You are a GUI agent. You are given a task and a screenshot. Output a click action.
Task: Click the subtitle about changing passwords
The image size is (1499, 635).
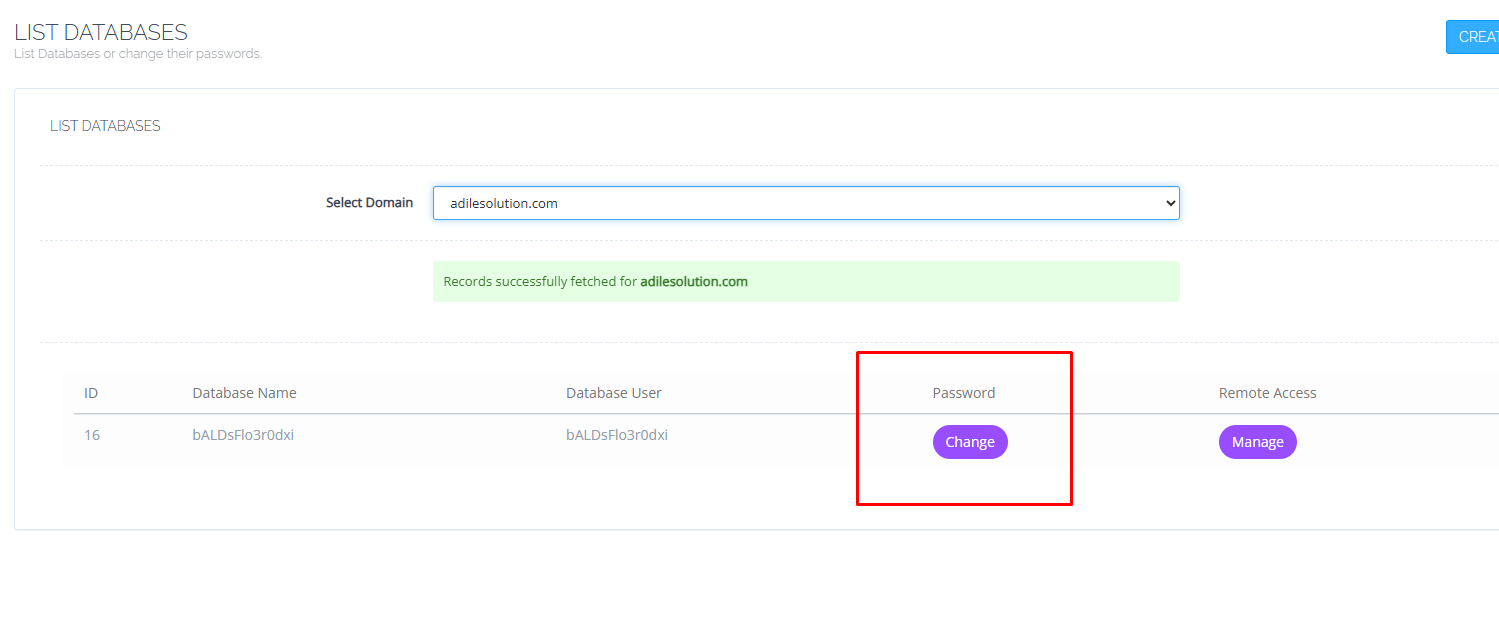138,54
